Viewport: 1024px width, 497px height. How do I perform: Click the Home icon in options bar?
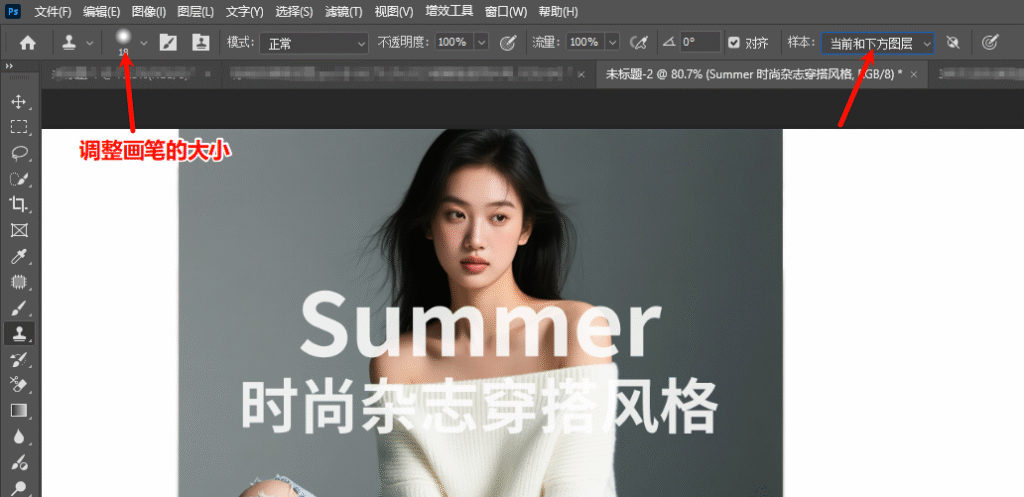point(27,43)
